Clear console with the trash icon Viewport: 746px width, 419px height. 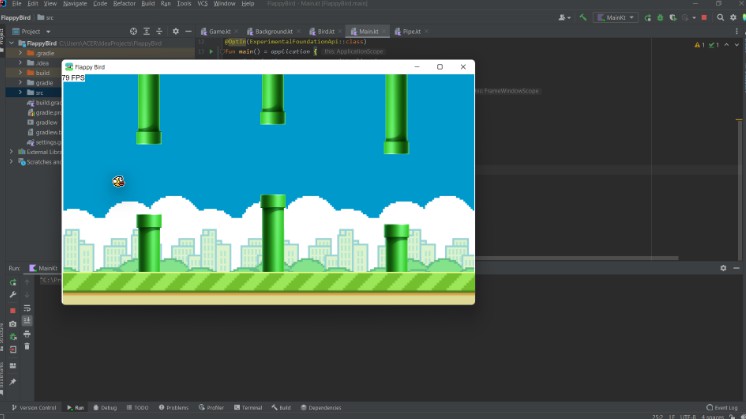(x=27, y=347)
